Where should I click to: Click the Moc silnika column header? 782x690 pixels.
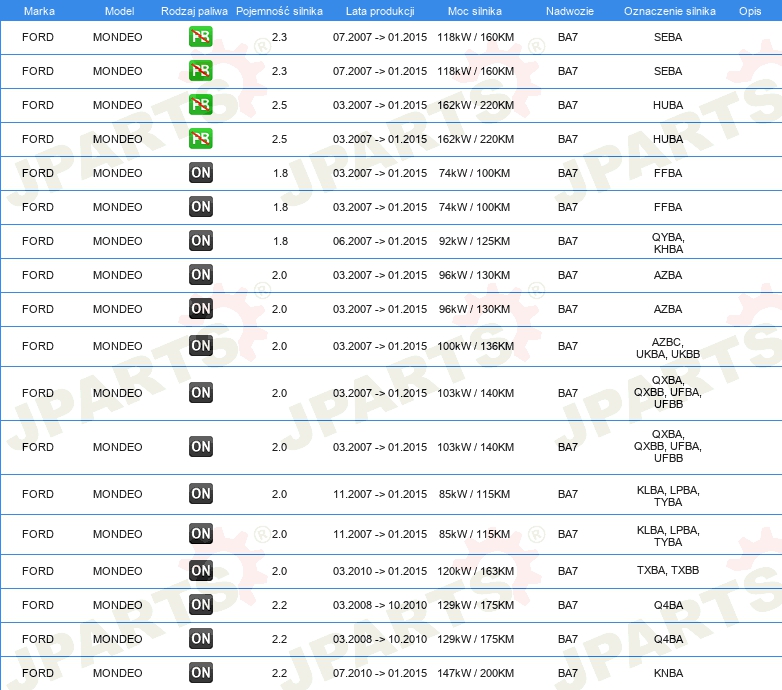pos(475,11)
